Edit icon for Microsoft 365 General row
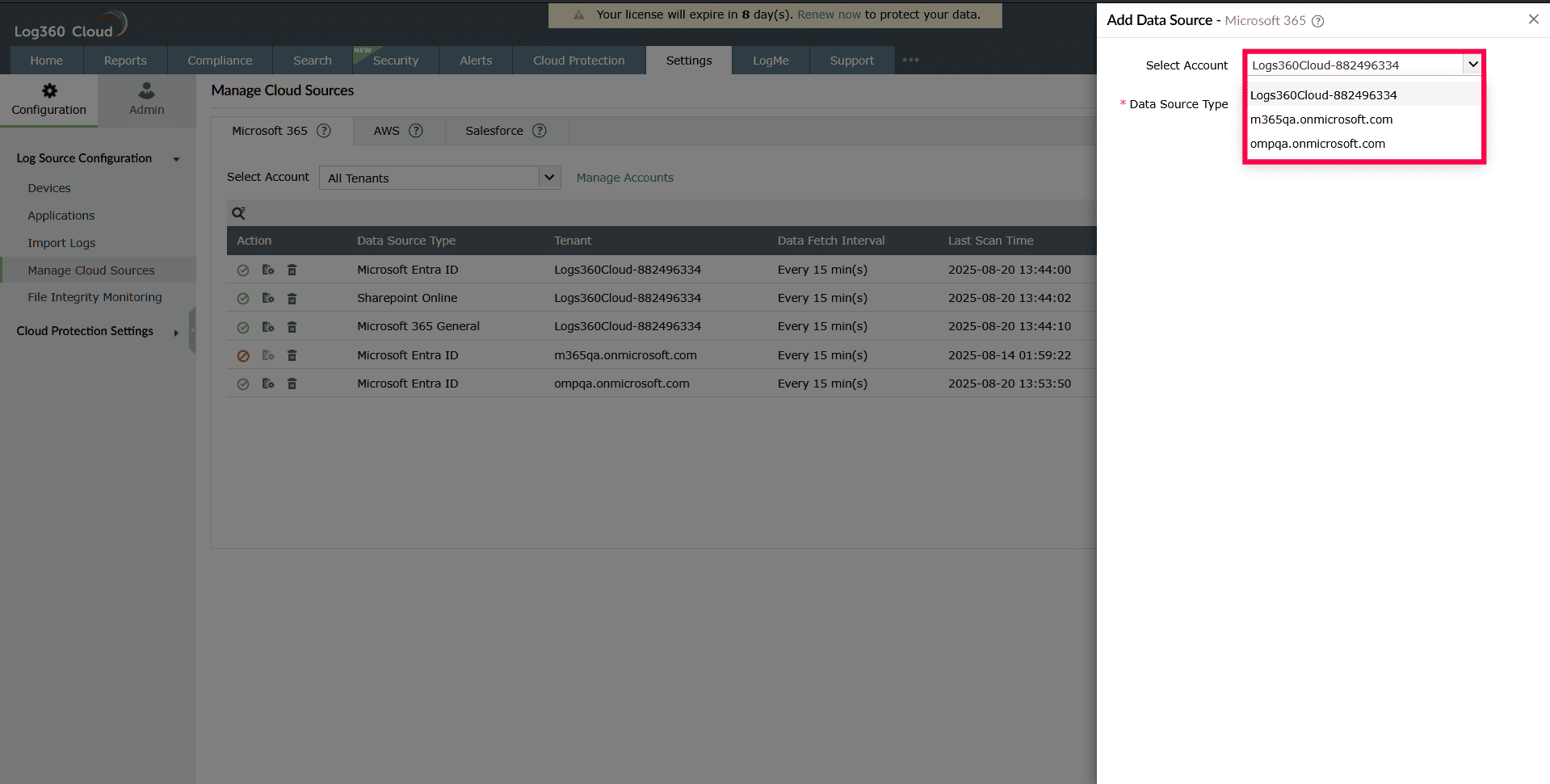 (x=268, y=326)
